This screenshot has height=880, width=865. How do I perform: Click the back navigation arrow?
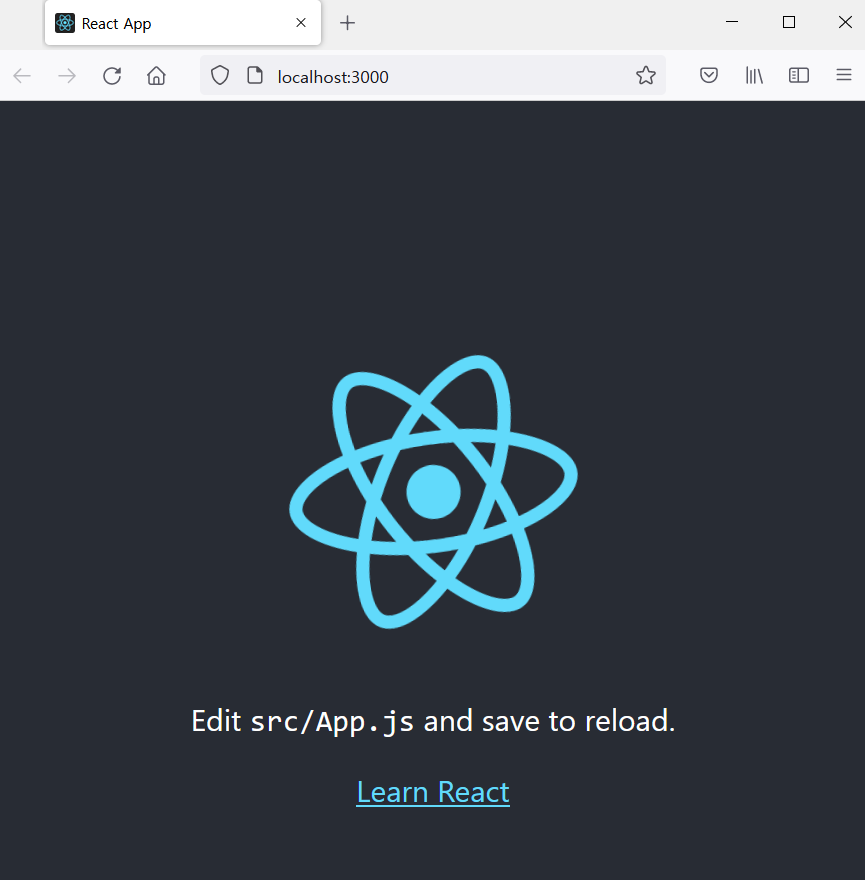pos(22,76)
